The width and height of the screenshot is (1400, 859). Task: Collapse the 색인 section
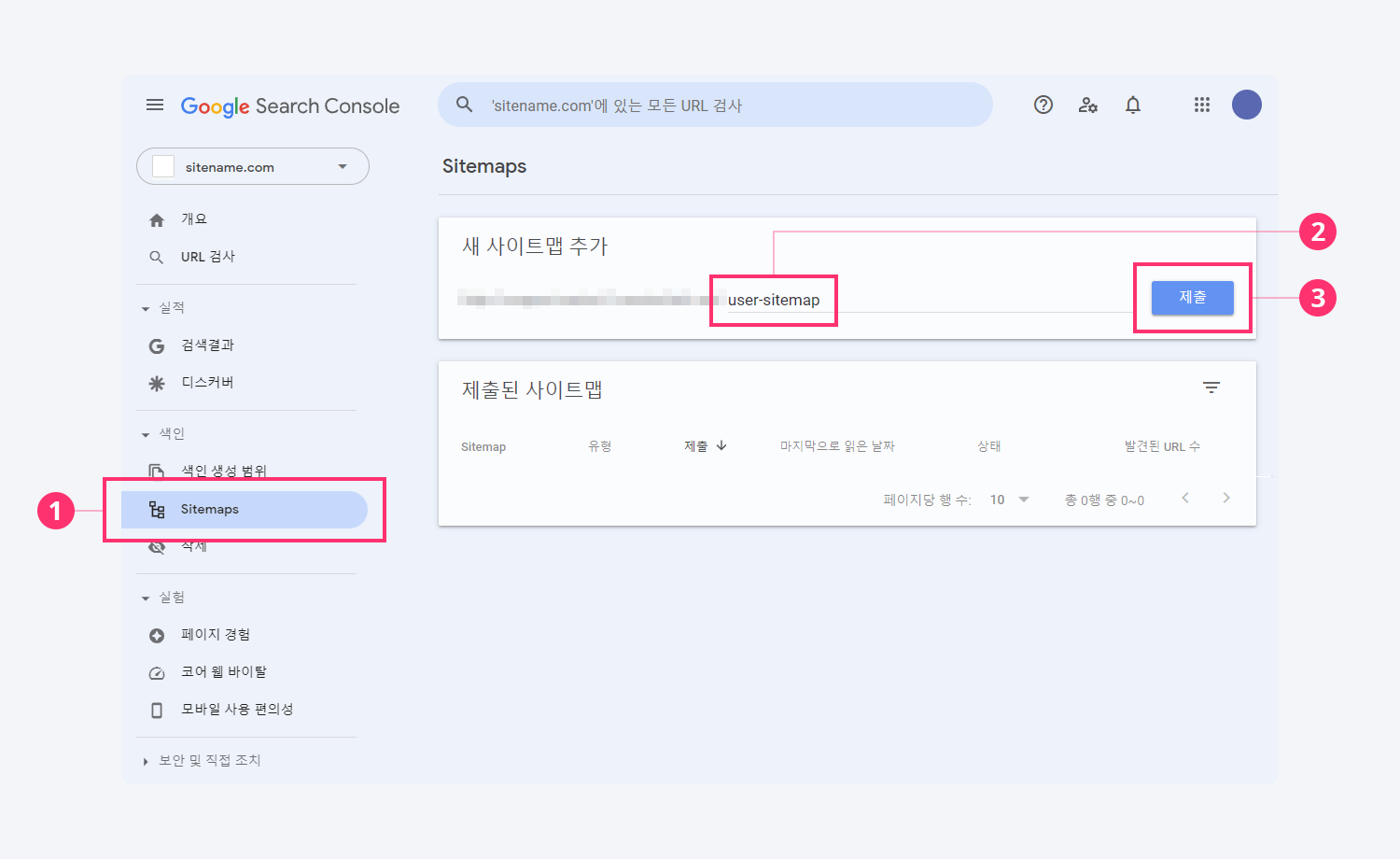tap(146, 434)
